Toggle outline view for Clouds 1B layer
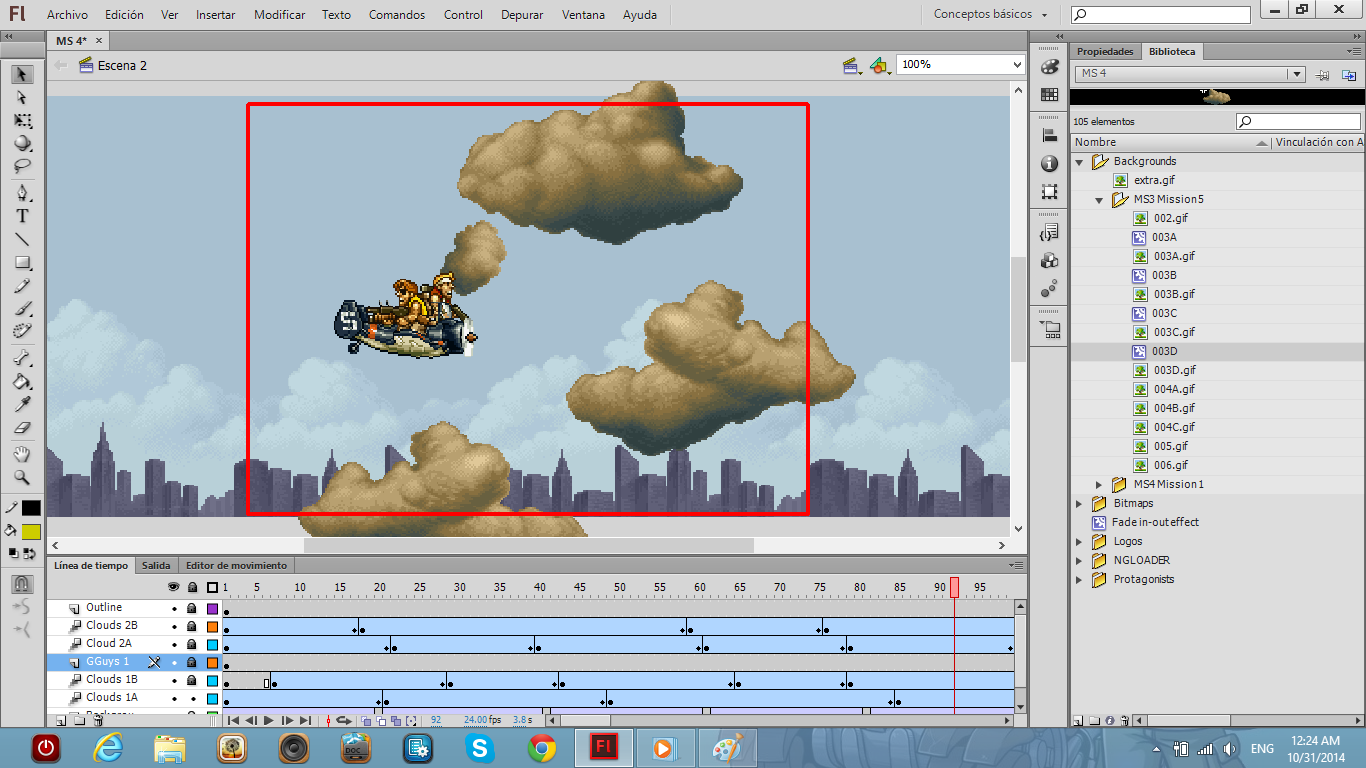 click(212, 680)
